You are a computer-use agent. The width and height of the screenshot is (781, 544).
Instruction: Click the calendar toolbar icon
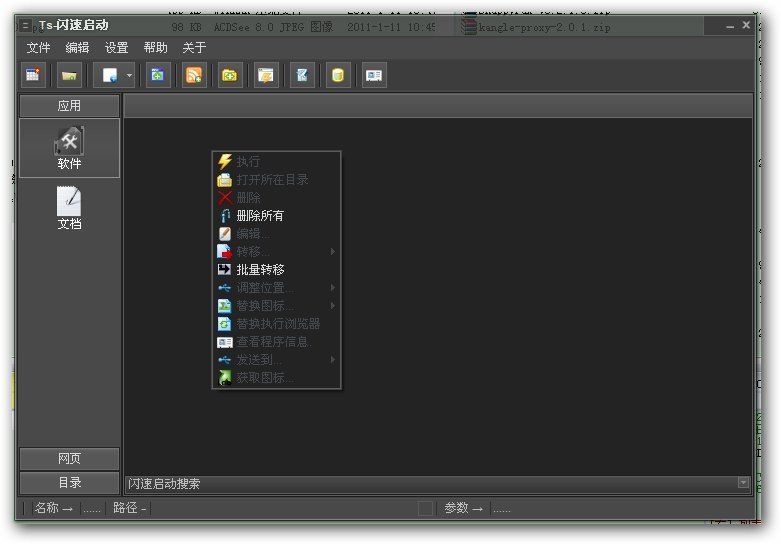[33, 75]
